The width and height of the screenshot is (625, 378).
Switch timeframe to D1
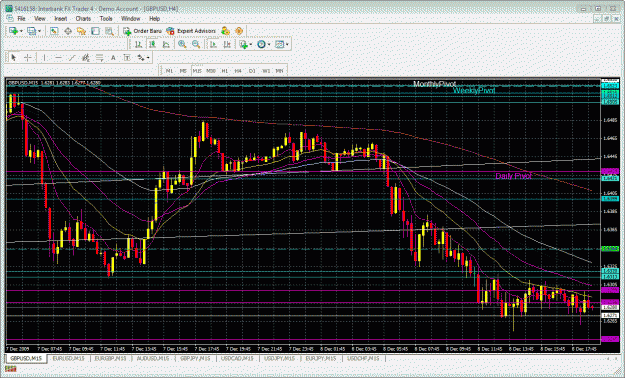coord(252,71)
